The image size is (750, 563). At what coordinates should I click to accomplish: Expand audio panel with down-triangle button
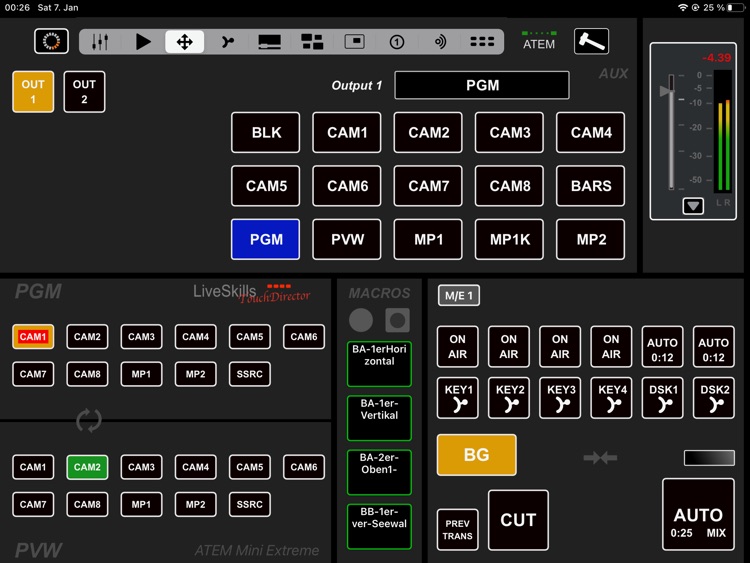pyautogui.click(x=693, y=206)
